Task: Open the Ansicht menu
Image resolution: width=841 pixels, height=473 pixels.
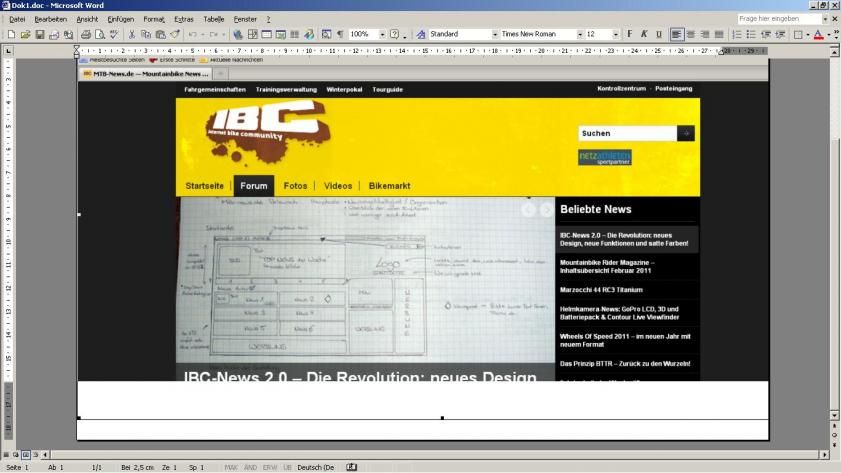Action: click(x=87, y=19)
